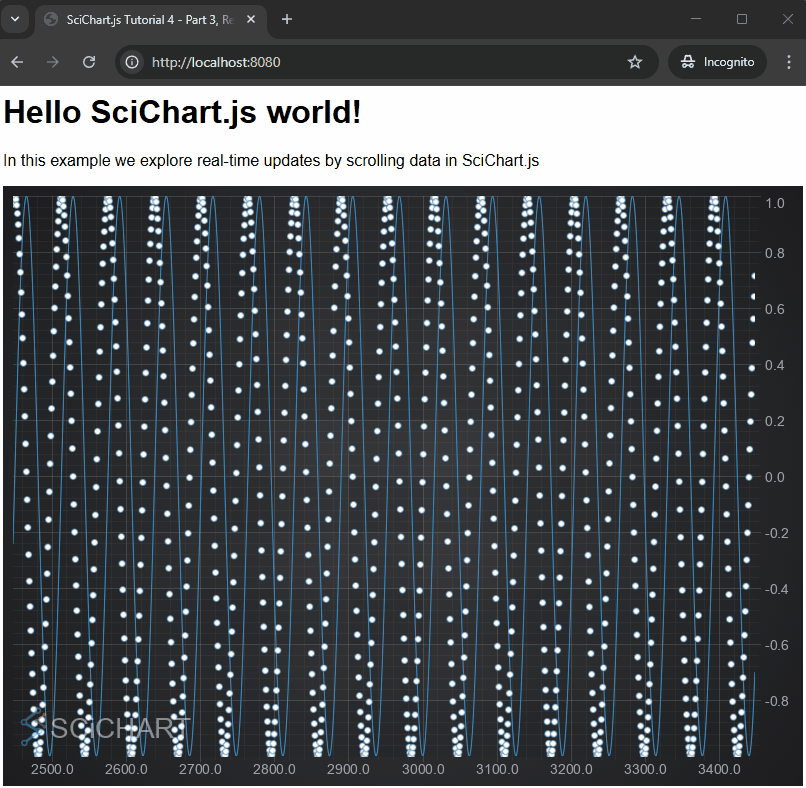Screen dimensions: 806x788
Task: Click the 3400.0 x-axis label
Action: (719, 769)
